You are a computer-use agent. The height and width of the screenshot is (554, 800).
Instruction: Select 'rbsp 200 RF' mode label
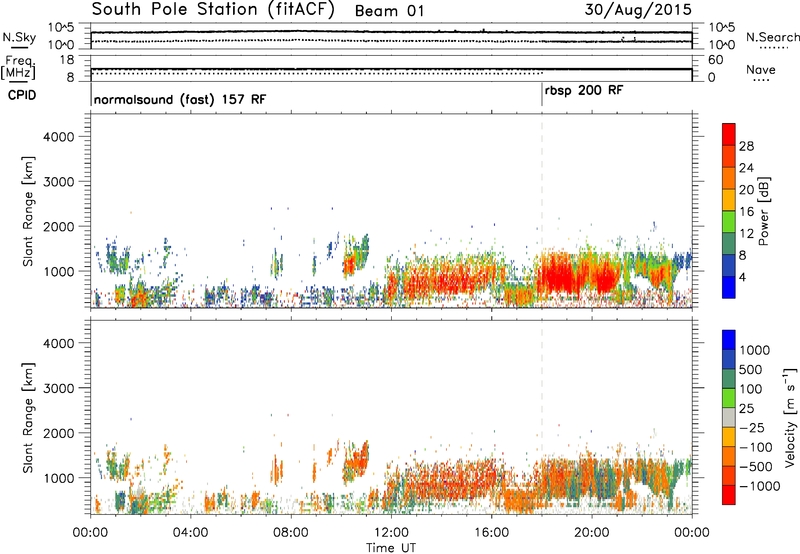tap(584, 91)
